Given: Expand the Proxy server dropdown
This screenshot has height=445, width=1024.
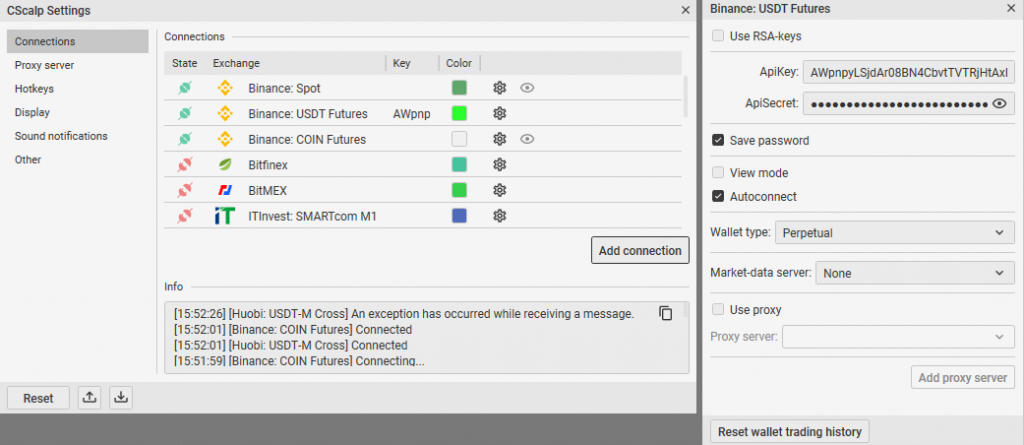Looking at the screenshot, I should [x=898, y=337].
